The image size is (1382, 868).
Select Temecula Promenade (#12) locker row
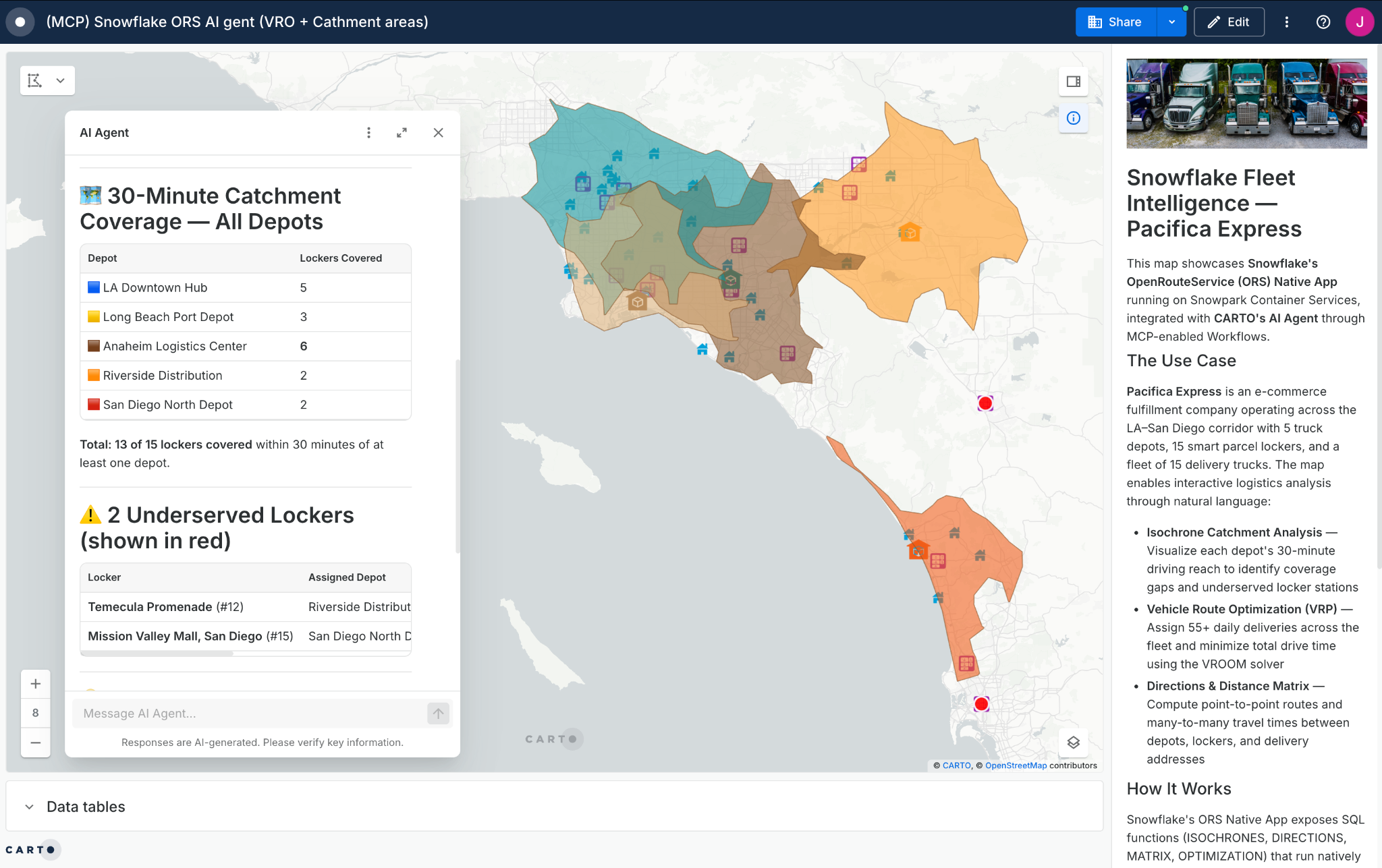click(246, 607)
